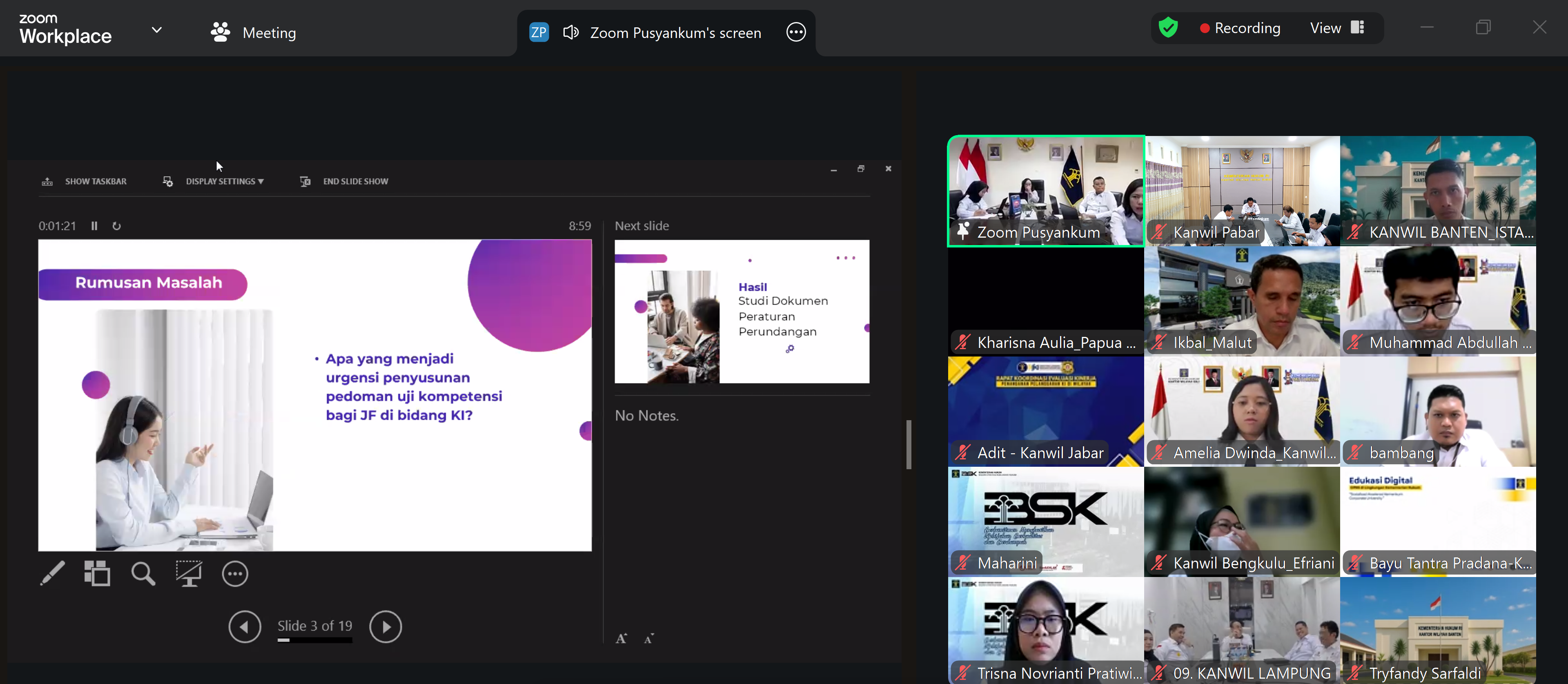Open more slide show options
This screenshot has width=1568, height=684.
(235, 573)
